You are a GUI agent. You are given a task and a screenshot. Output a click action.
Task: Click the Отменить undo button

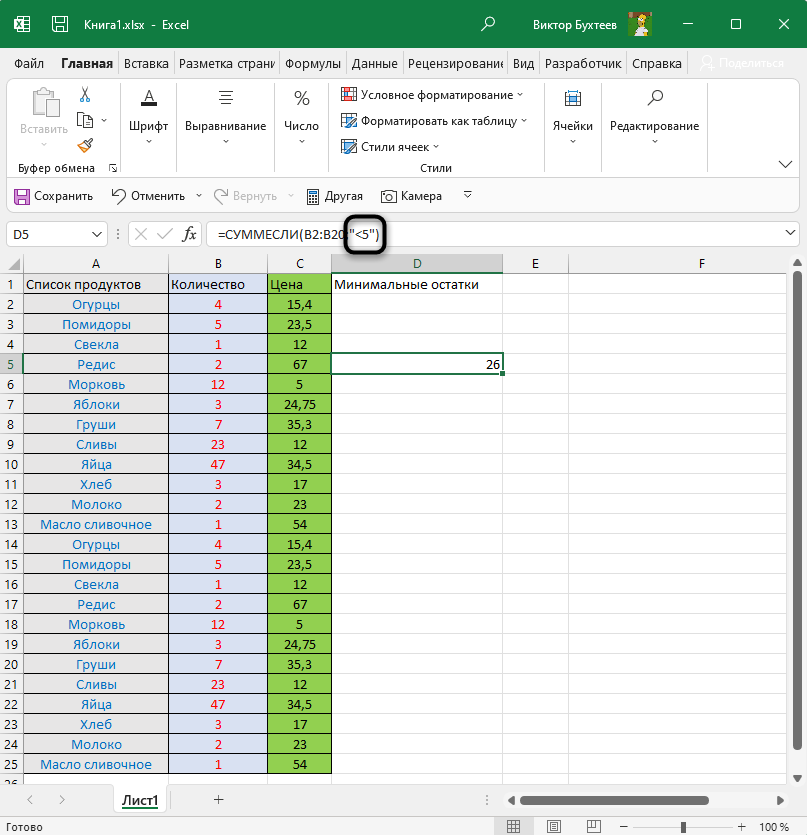click(x=148, y=196)
